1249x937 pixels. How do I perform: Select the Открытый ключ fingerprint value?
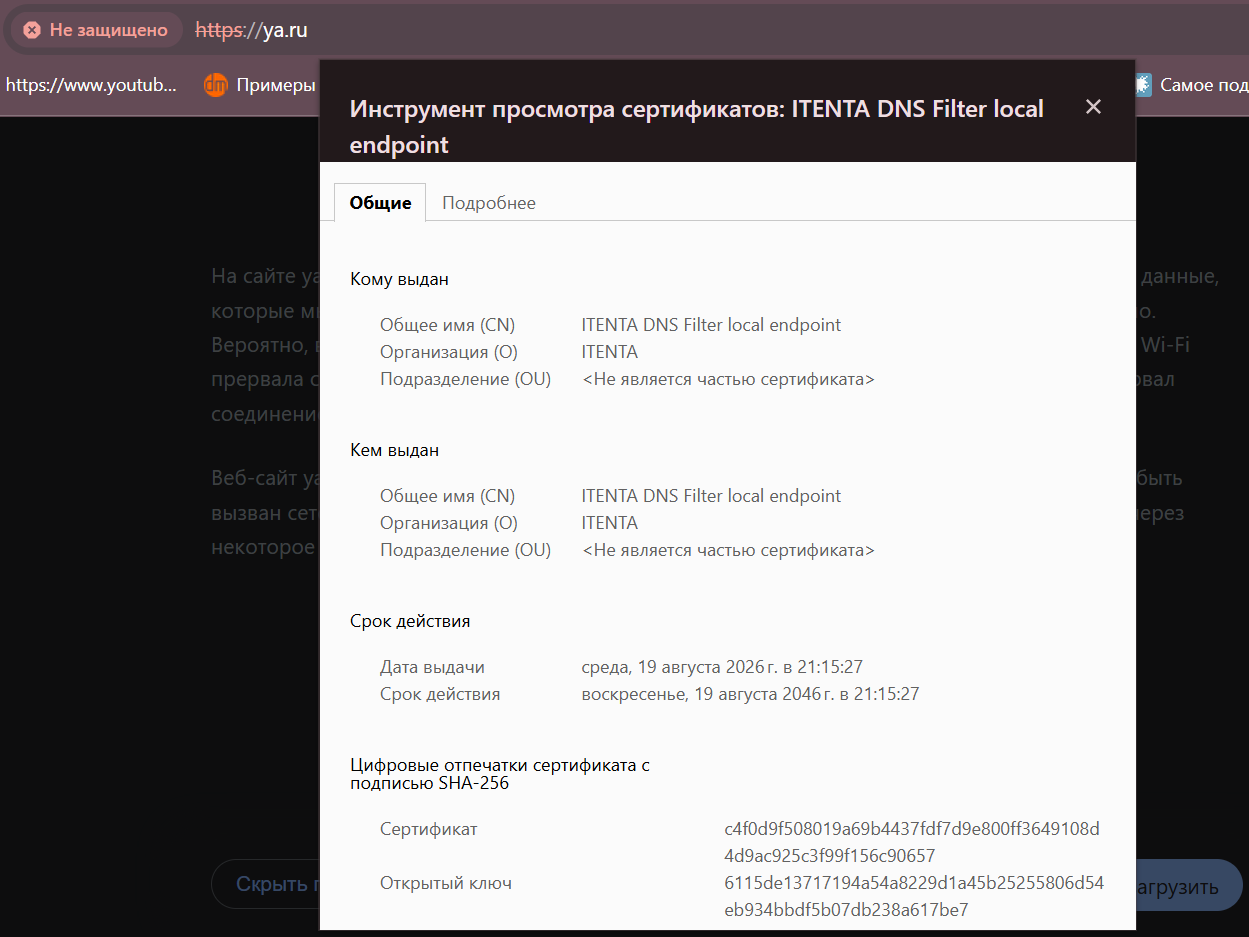914,896
